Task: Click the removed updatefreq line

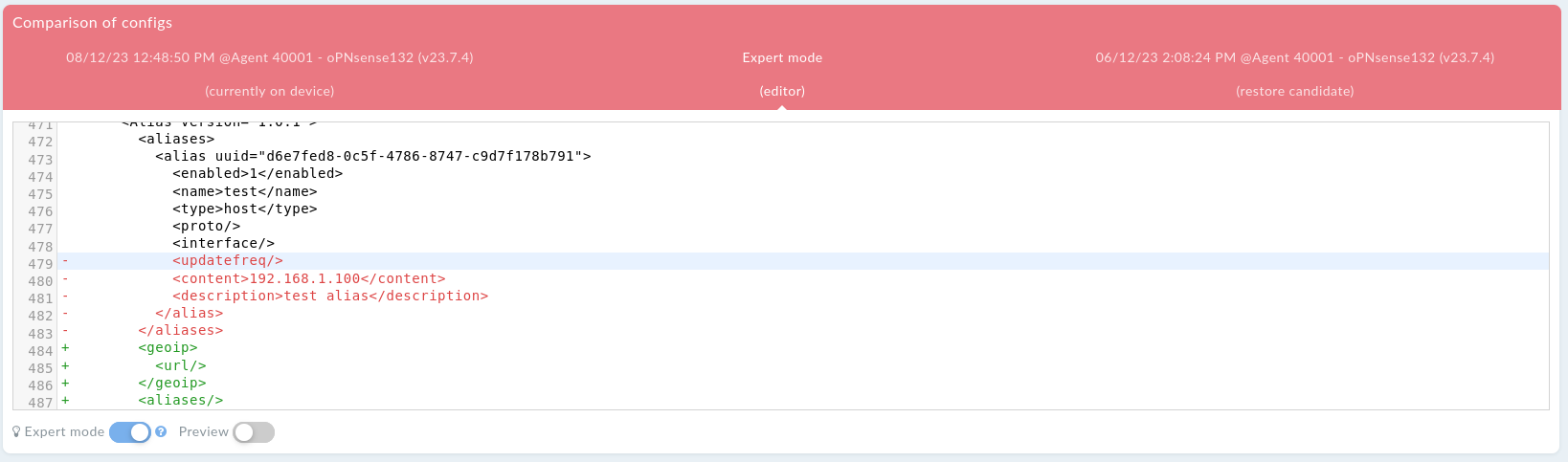Action: pyautogui.click(x=802, y=261)
